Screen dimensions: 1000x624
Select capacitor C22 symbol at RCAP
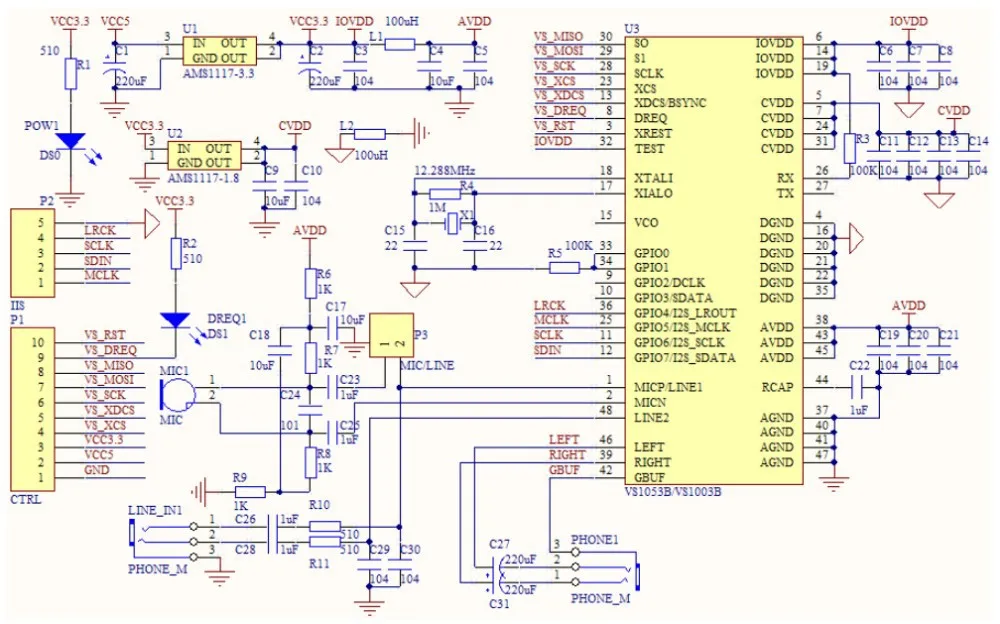point(858,387)
